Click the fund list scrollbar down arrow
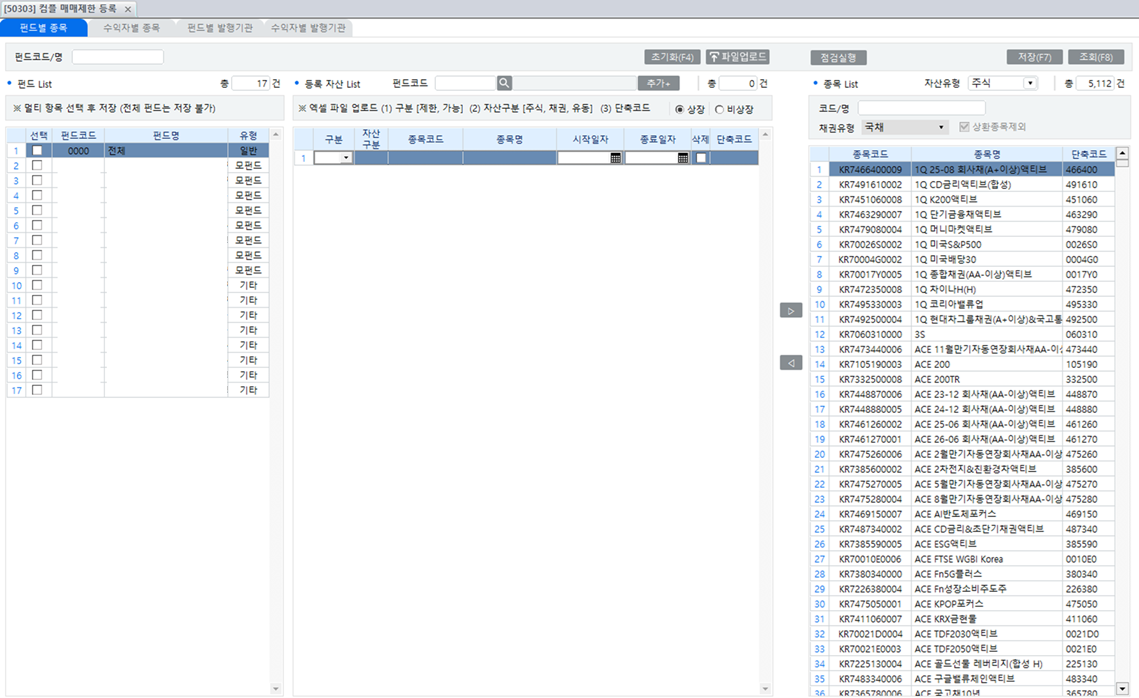Image resolution: width=1139 pixels, height=698 pixels. click(275, 689)
